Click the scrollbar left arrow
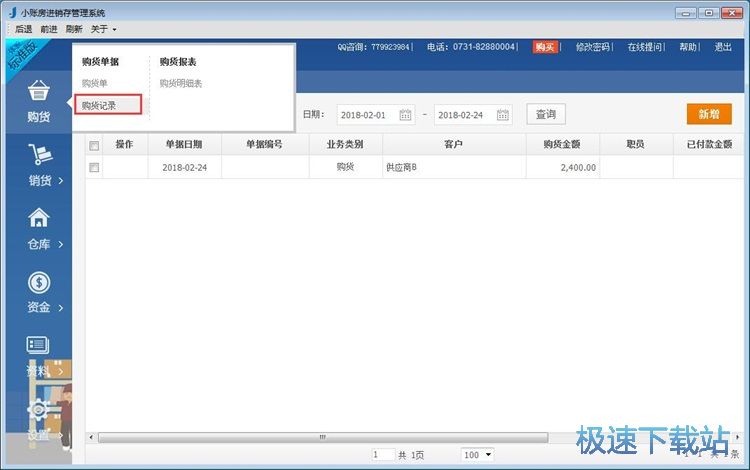750x470 pixels. tap(91, 437)
